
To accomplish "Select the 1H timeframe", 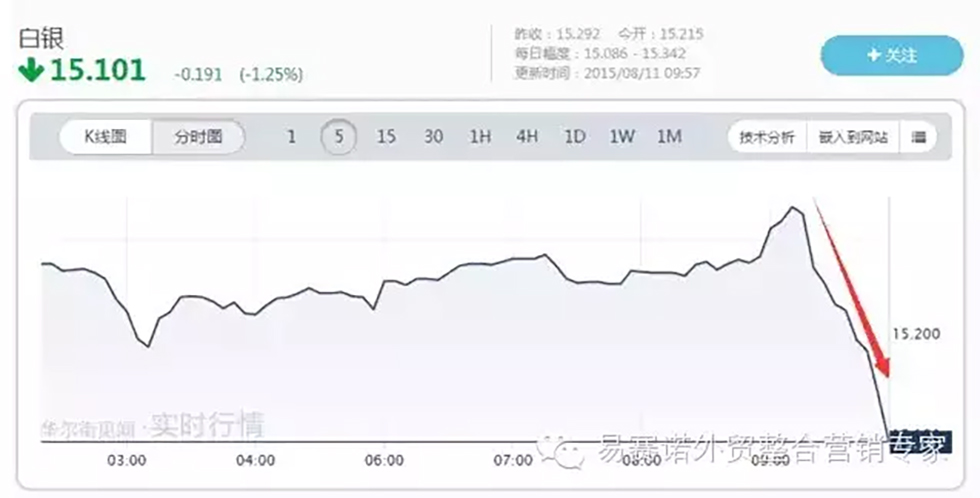I will (480, 138).
